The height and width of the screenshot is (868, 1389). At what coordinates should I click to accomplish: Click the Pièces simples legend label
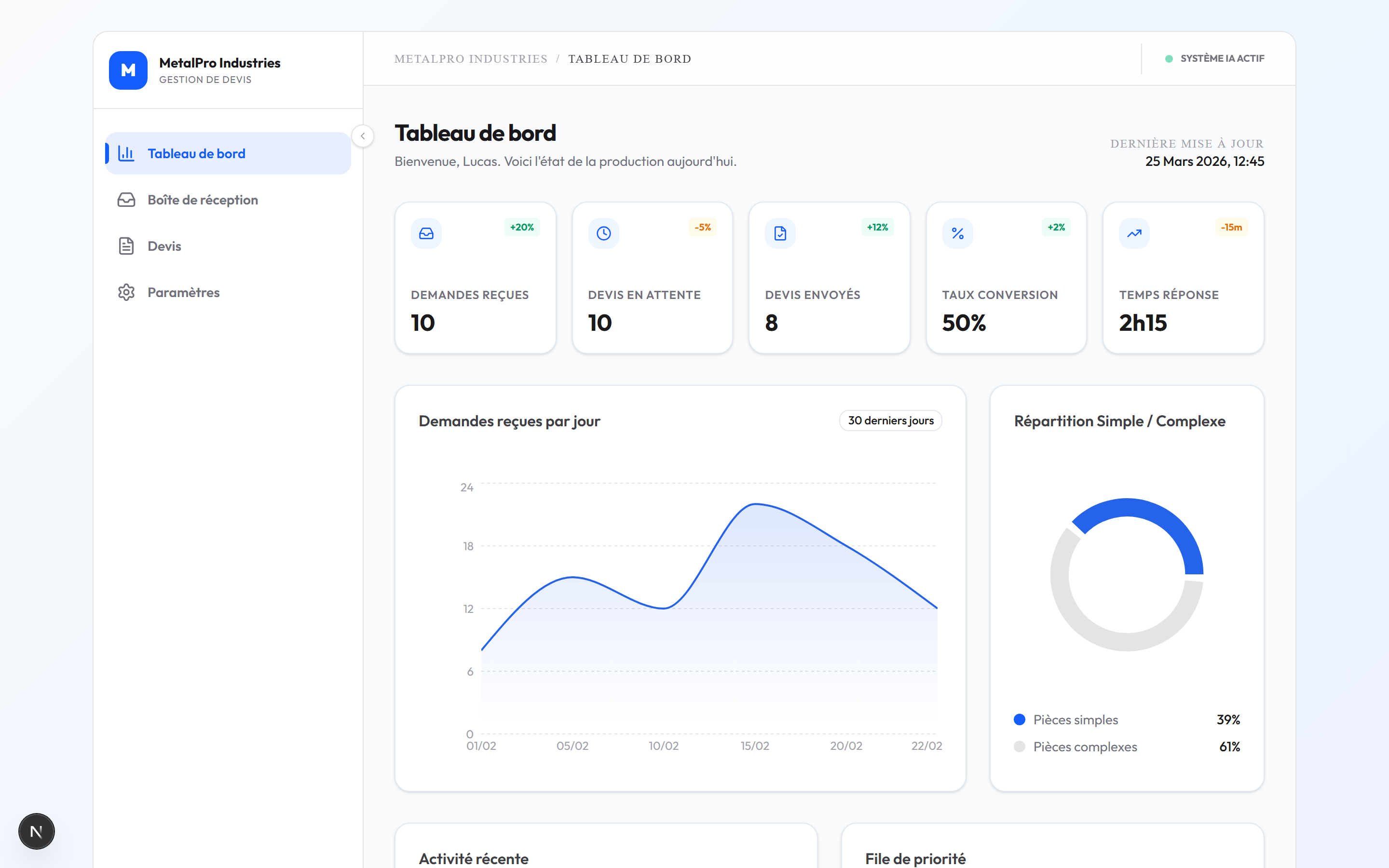tap(1076, 719)
